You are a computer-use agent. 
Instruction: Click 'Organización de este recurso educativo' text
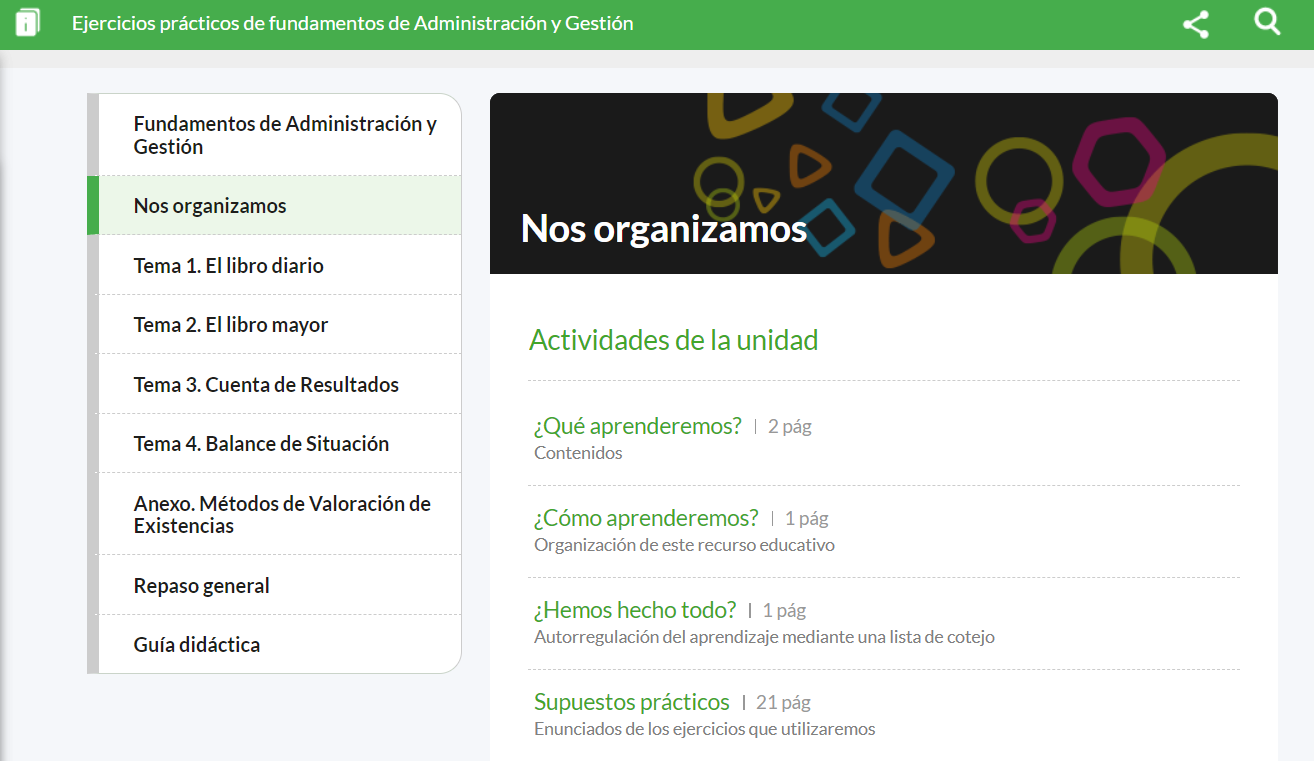(x=684, y=545)
